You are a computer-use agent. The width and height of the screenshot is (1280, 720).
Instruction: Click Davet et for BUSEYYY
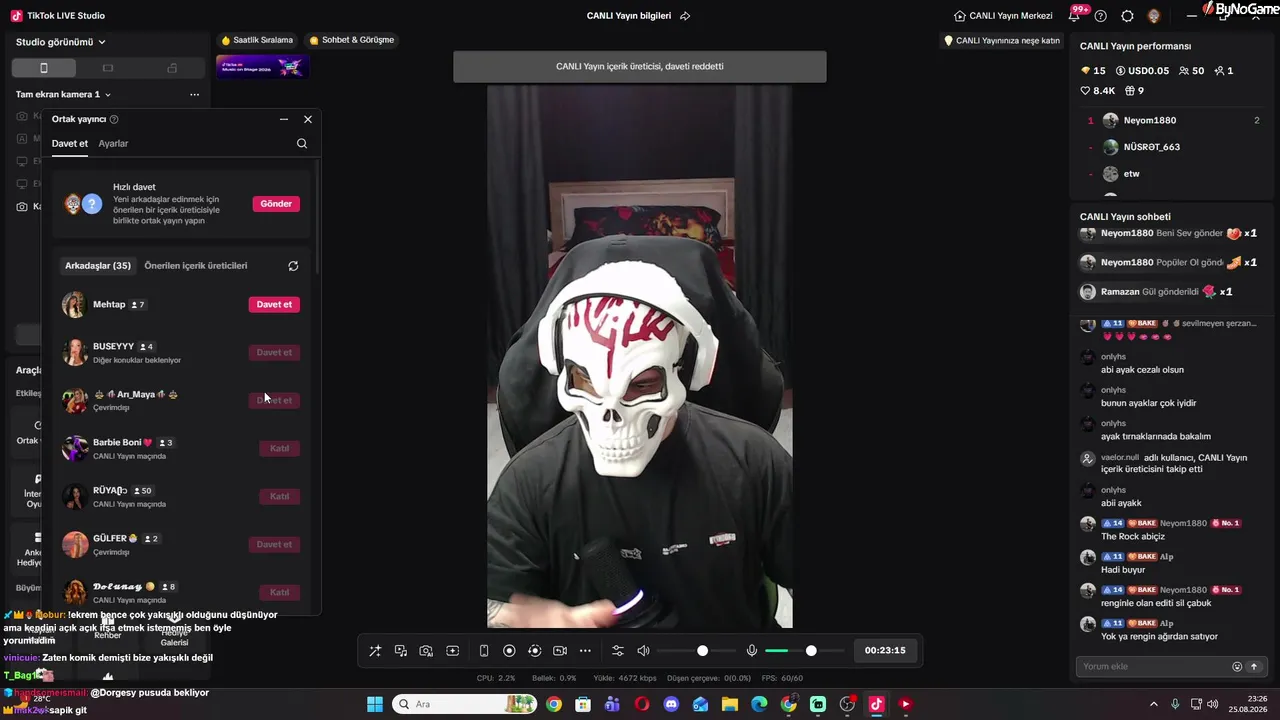coord(274,352)
